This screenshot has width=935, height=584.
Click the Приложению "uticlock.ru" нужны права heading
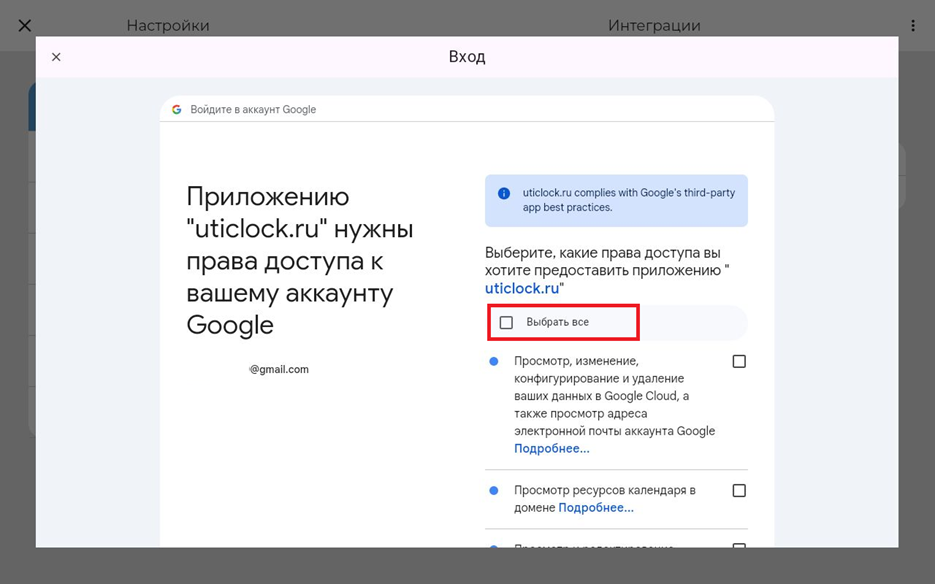pos(300,261)
